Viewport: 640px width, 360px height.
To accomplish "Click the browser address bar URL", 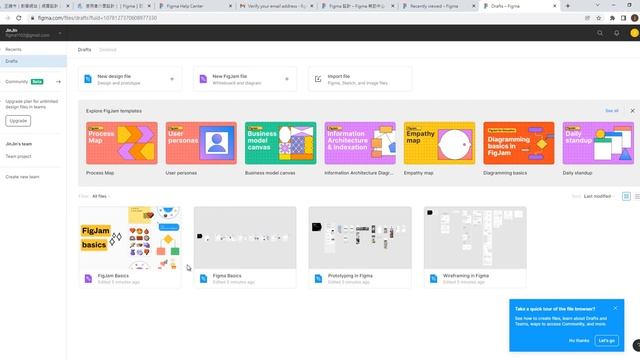I will click(x=97, y=18).
